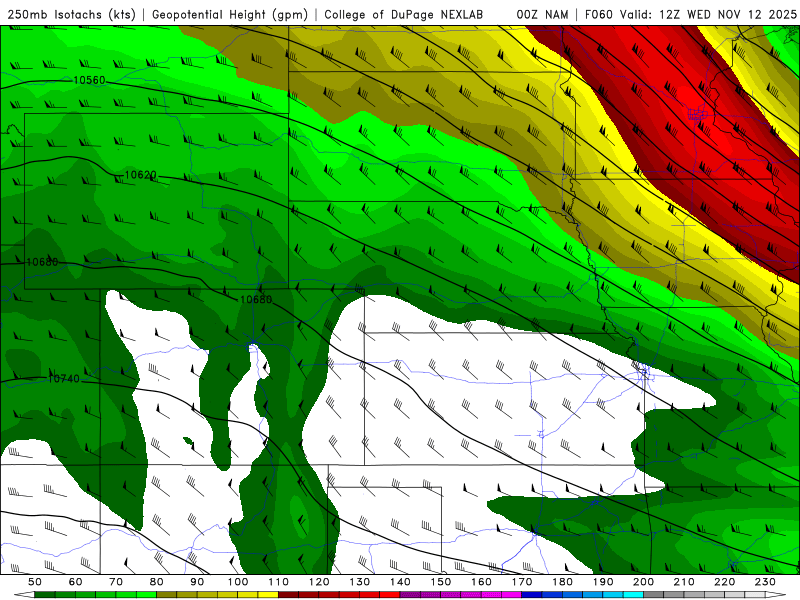Click the 230 label on the color scale
The height and width of the screenshot is (600, 800).
pos(765,582)
